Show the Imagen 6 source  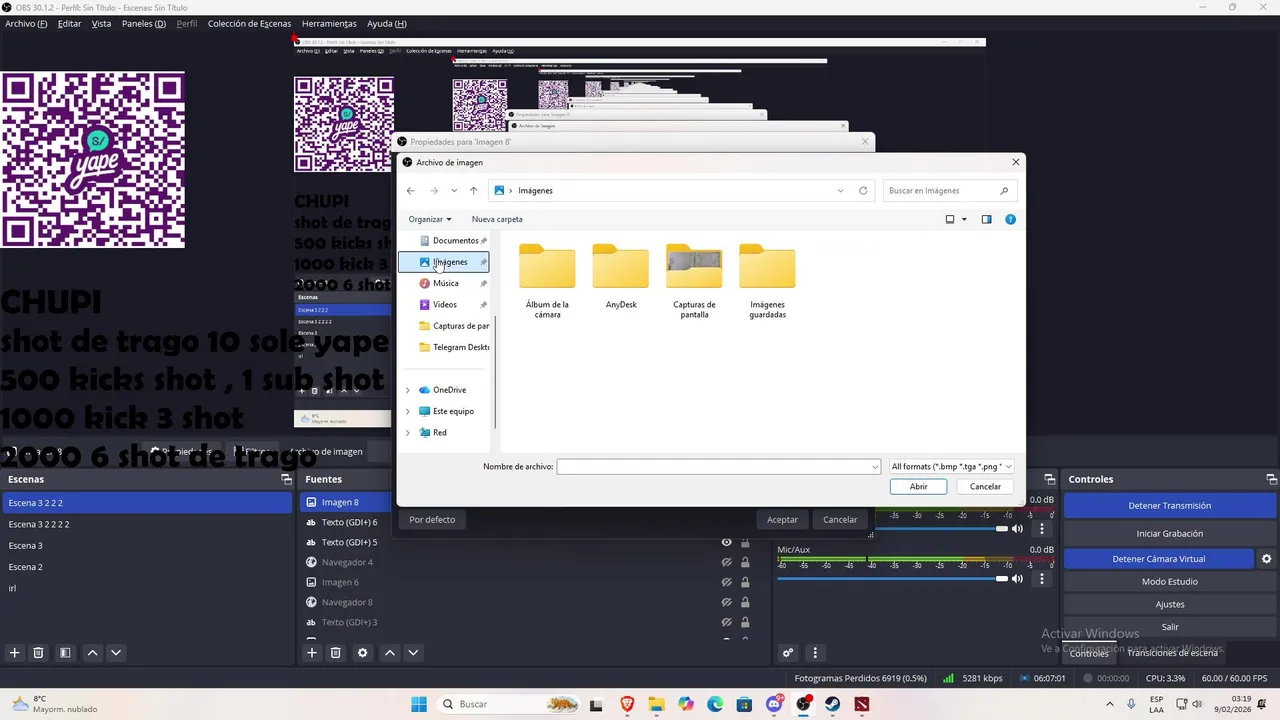point(727,582)
